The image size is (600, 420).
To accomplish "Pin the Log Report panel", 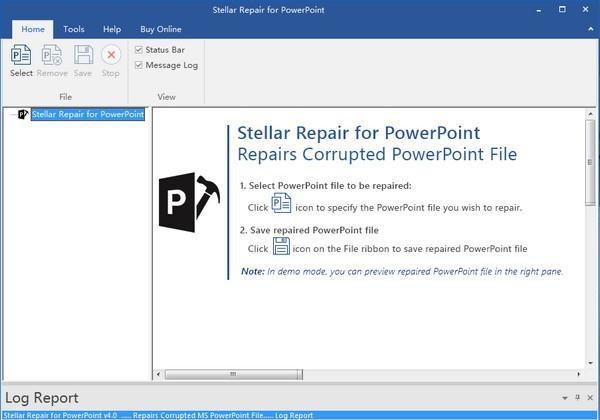I will coord(577,397).
